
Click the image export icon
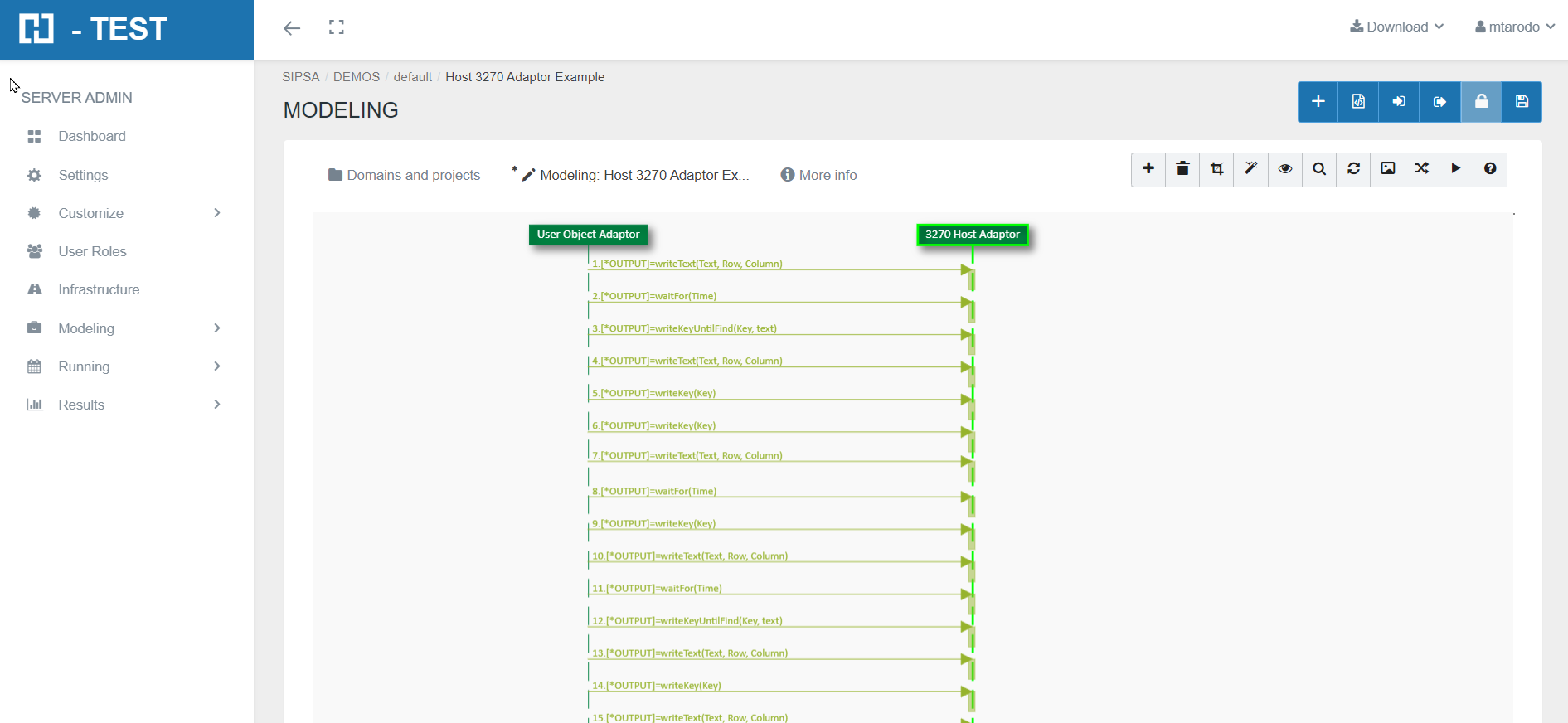tap(1387, 169)
